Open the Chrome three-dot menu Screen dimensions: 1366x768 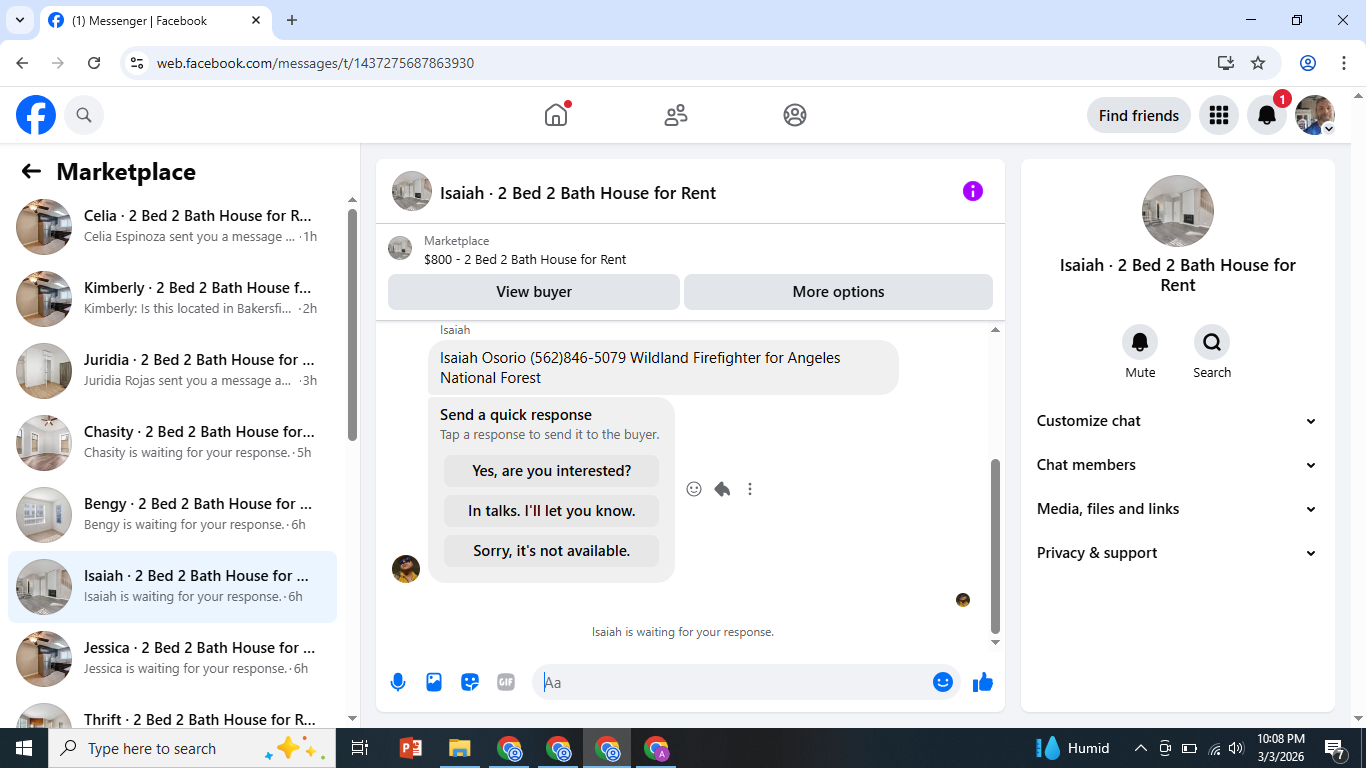(x=1344, y=63)
